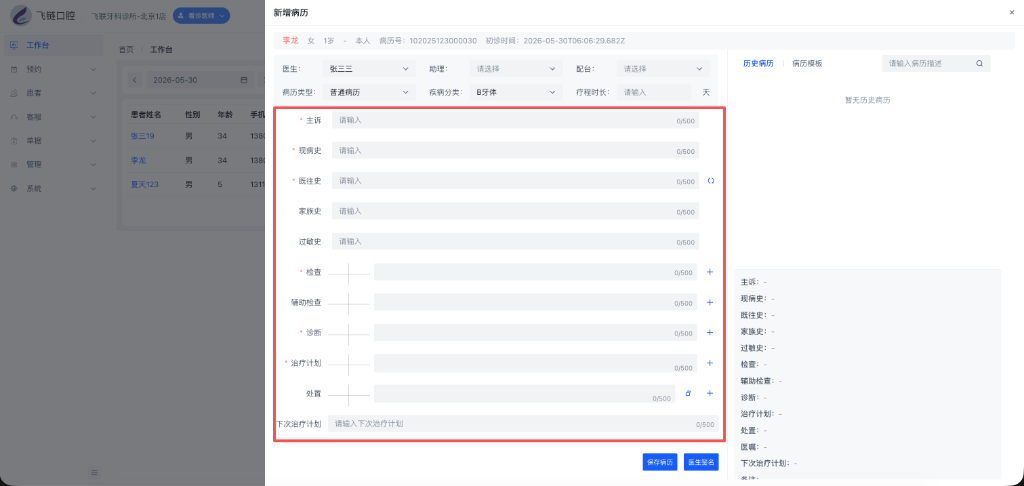Expand 管理 menu in sidebar
This screenshot has height=486, width=1024.
pos(53,165)
